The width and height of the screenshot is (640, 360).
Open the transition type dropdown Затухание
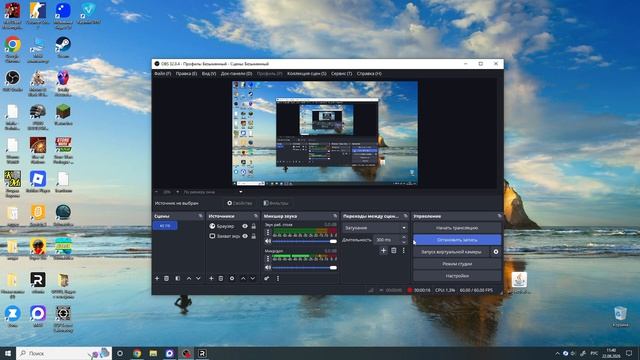pos(375,228)
